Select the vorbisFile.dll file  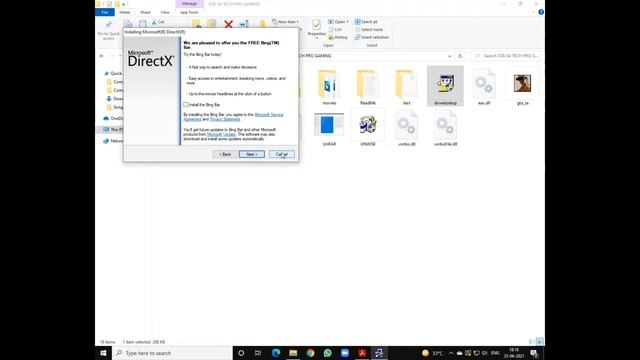coord(445,128)
